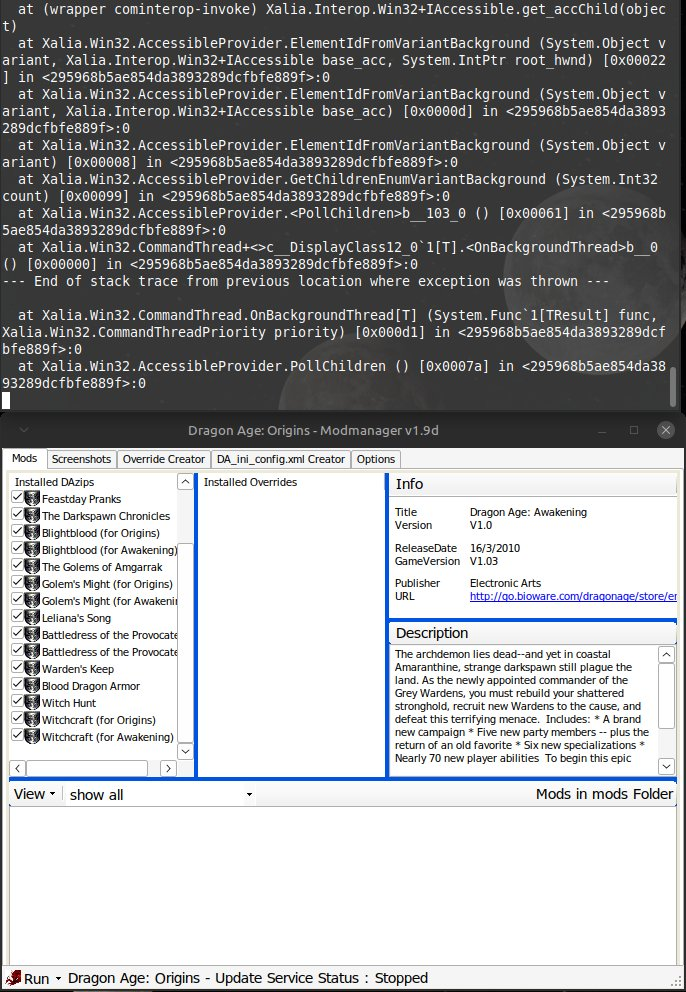Click the Run button
686x992 pixels.
point(28,979)
